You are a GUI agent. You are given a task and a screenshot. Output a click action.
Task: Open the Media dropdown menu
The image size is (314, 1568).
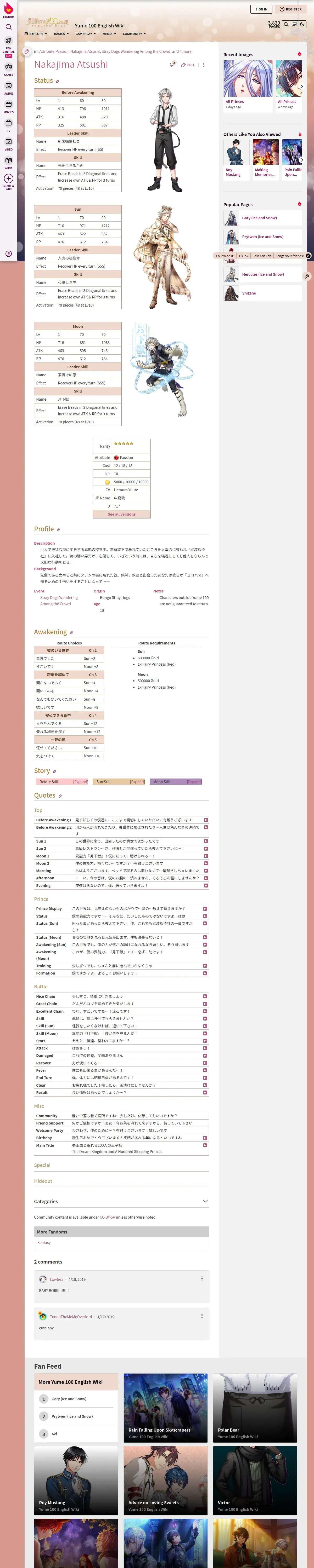coord(109,34)
